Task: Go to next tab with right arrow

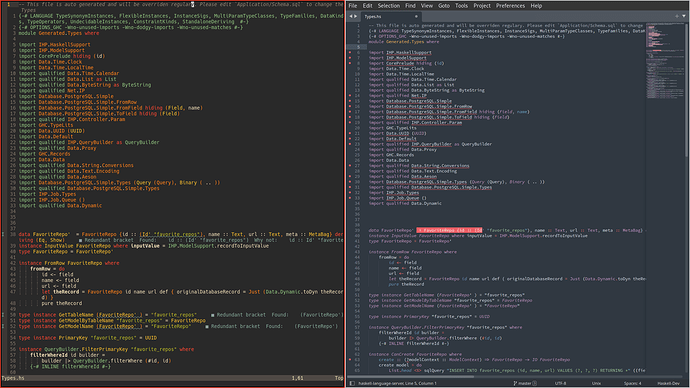Action: 356,17
